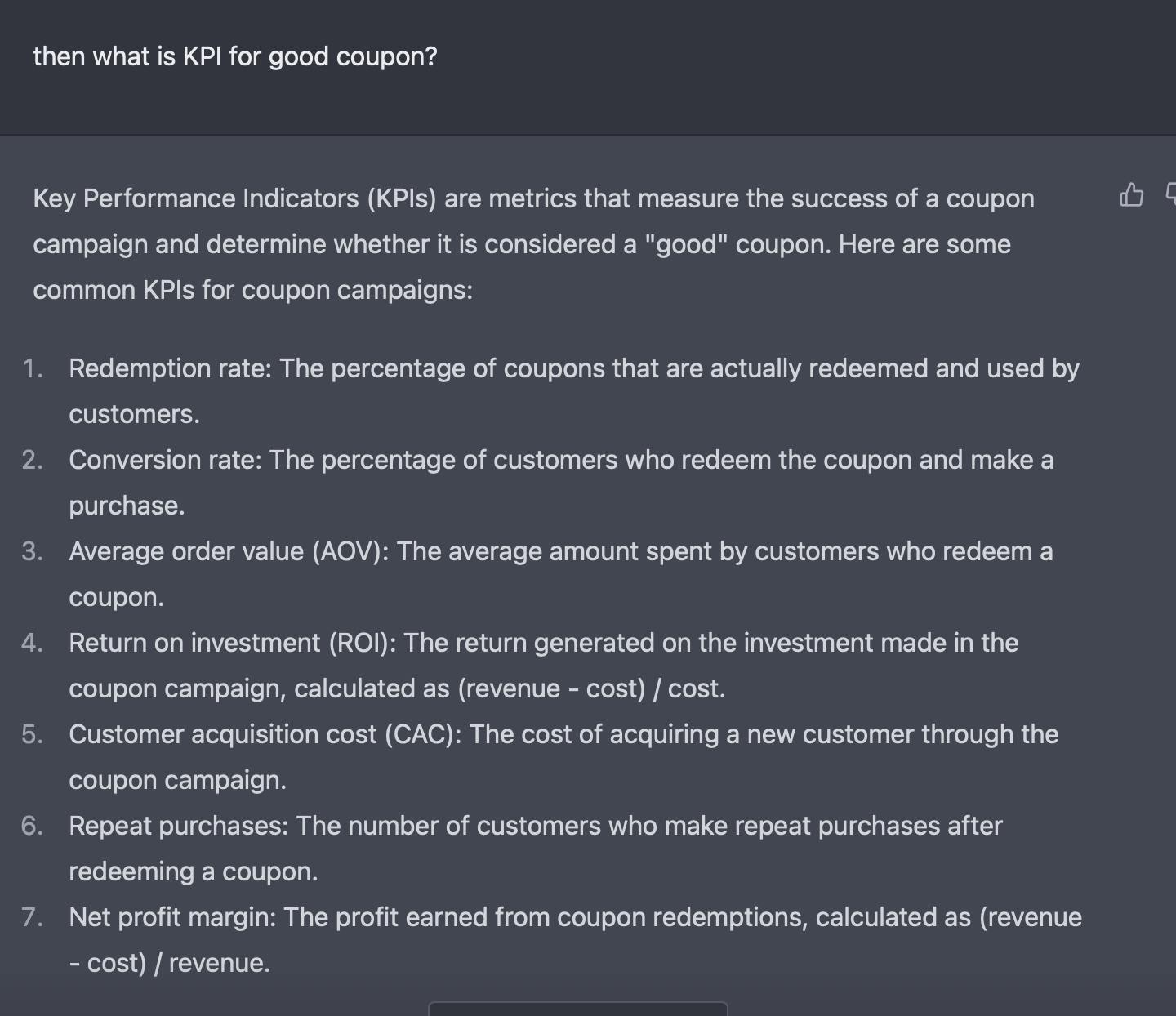
Task: Click list number 5 beside Customer acquisition cost
Action: tap(33, 734)
